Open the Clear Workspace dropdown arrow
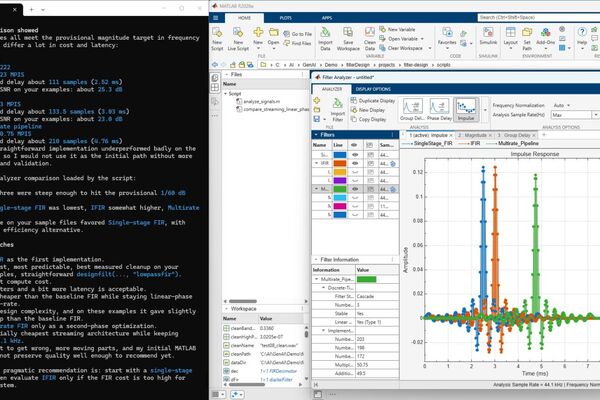 click(430, 48)
